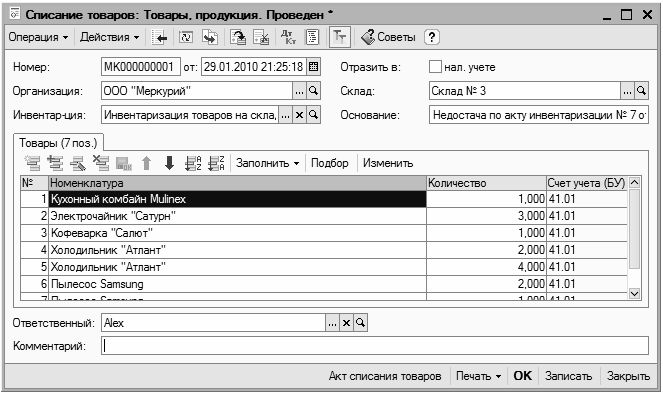
Task: Open the Операция dropdown menu
Action: point(38,37)
